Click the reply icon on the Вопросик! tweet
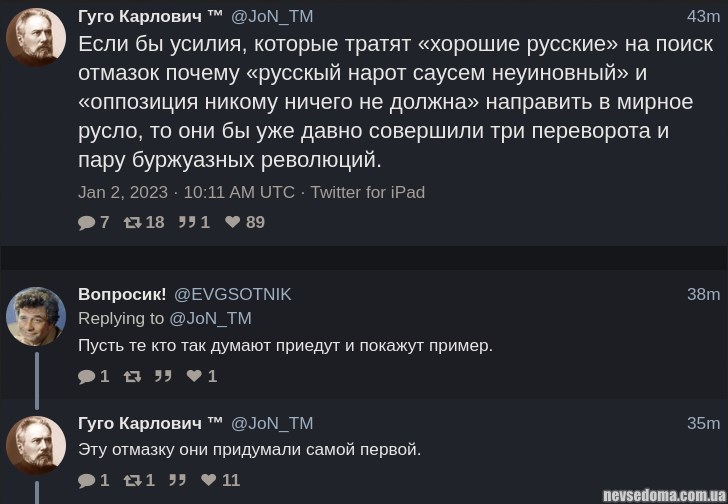The width and height of the screenshot is (728, 504). [x=86, y=376]
